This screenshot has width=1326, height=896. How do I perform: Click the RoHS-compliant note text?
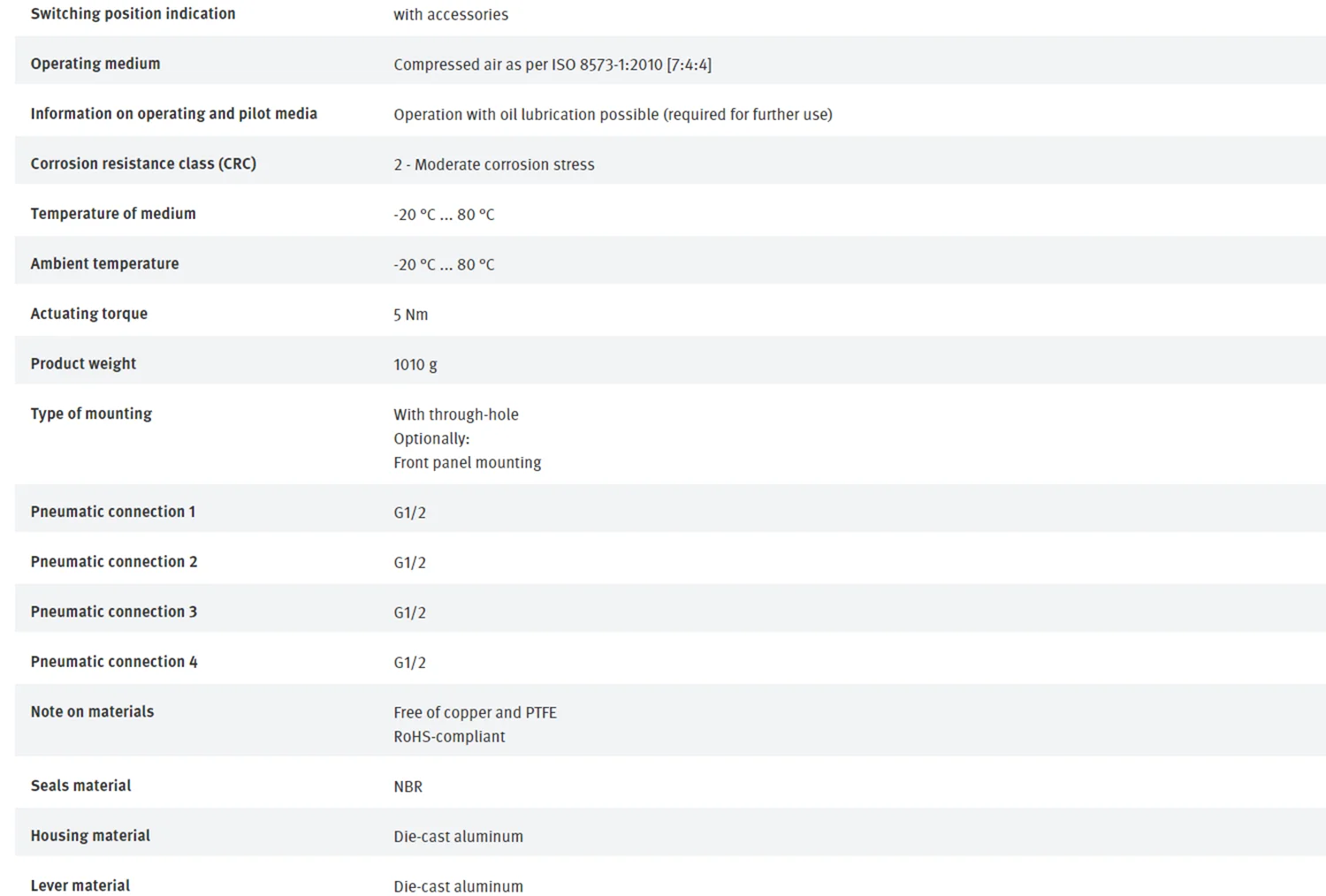[449, 736]
